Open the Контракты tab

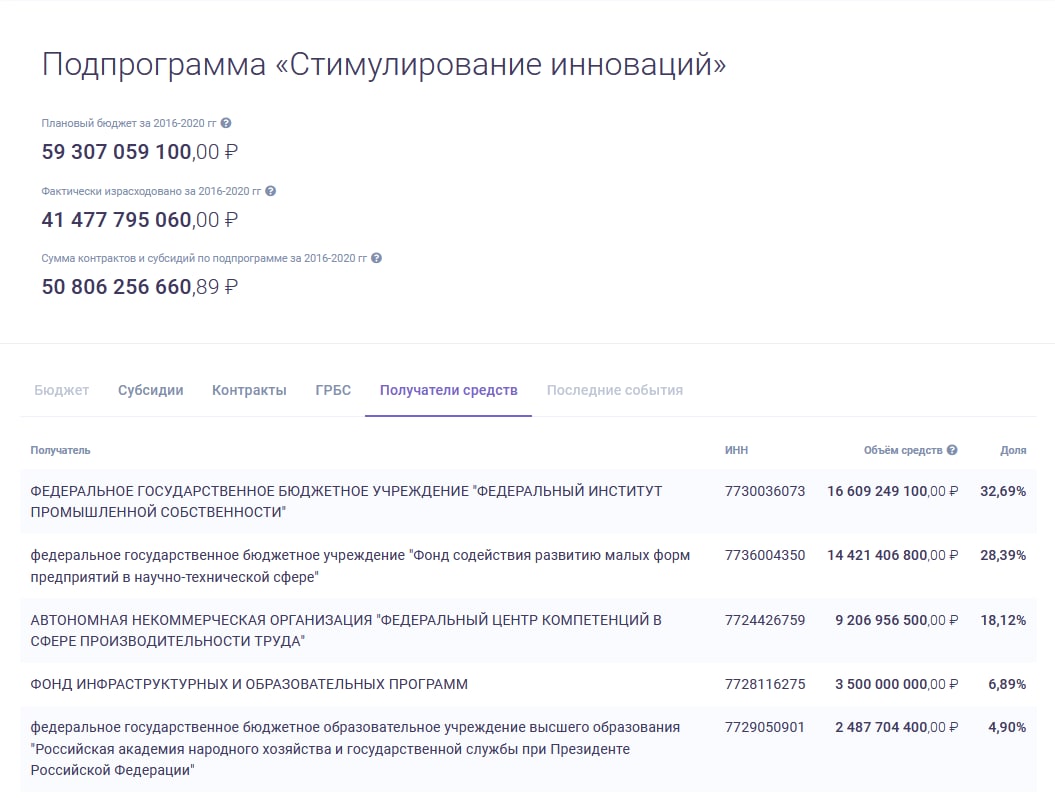[x=249, y=390]
